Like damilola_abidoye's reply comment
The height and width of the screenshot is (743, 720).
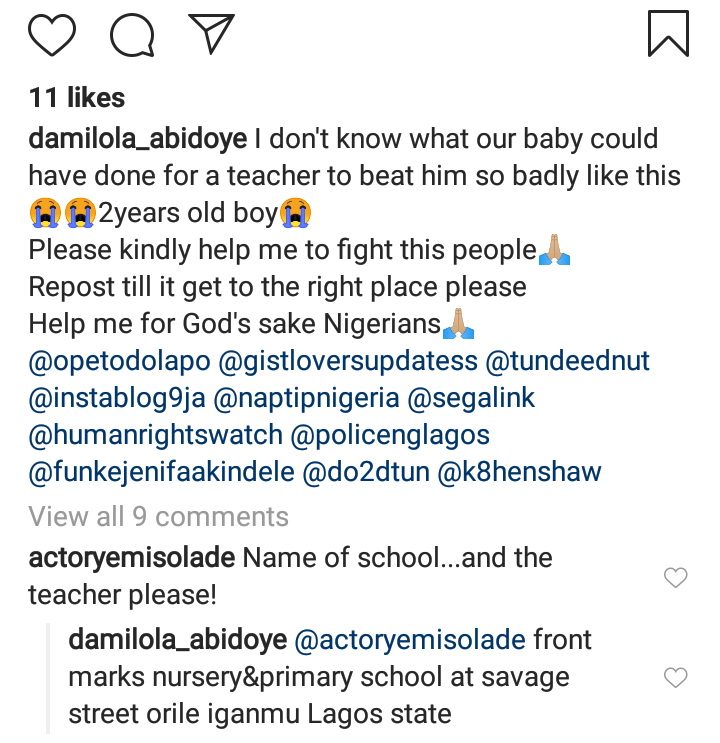coord(676,677)
